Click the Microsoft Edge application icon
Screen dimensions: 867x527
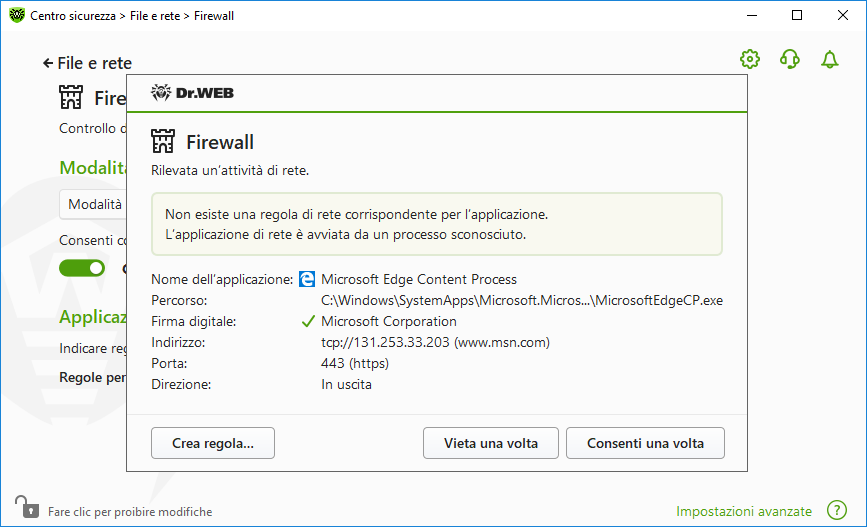click(x=309, y=279)
